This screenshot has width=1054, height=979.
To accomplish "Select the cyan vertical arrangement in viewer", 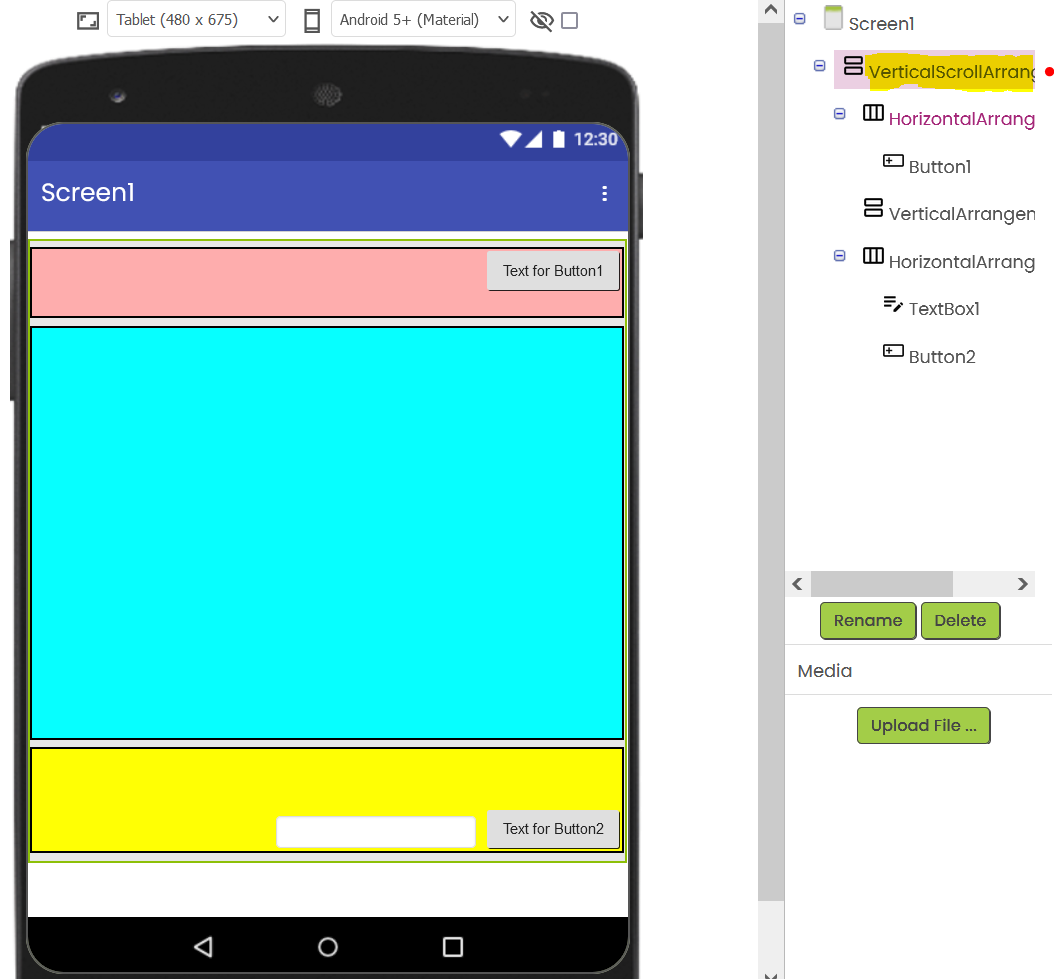I will pos(327,533).
